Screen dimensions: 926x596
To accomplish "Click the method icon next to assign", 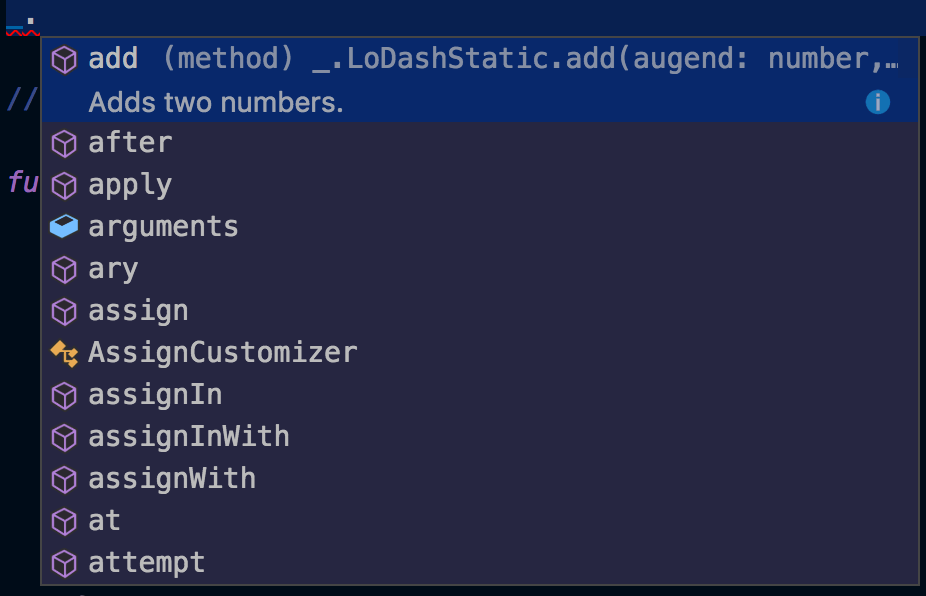I will [64, 311].
